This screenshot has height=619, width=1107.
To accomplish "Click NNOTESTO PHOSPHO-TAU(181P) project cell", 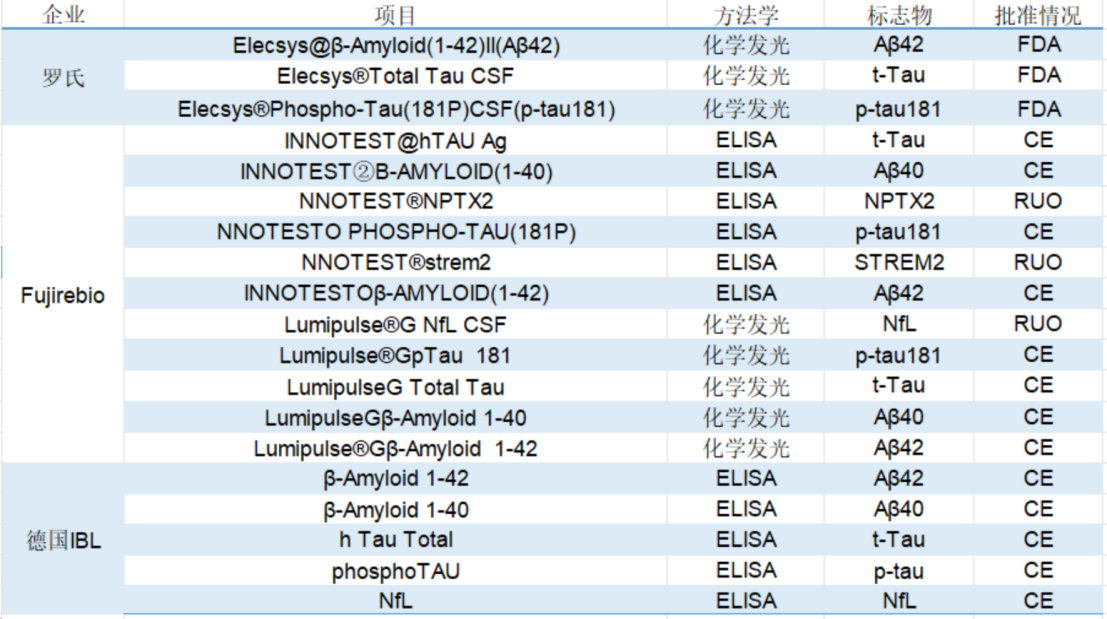I will point(395,232).
